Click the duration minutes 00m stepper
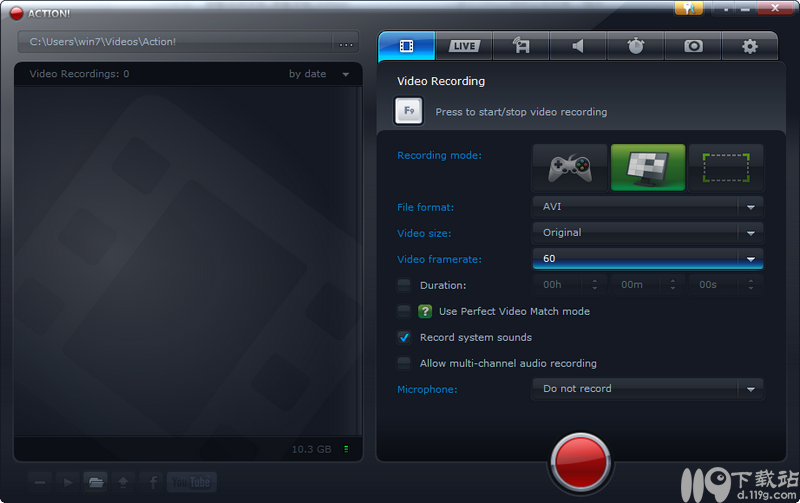The width and height of the screenshot is (800, 503). (672, 285)
